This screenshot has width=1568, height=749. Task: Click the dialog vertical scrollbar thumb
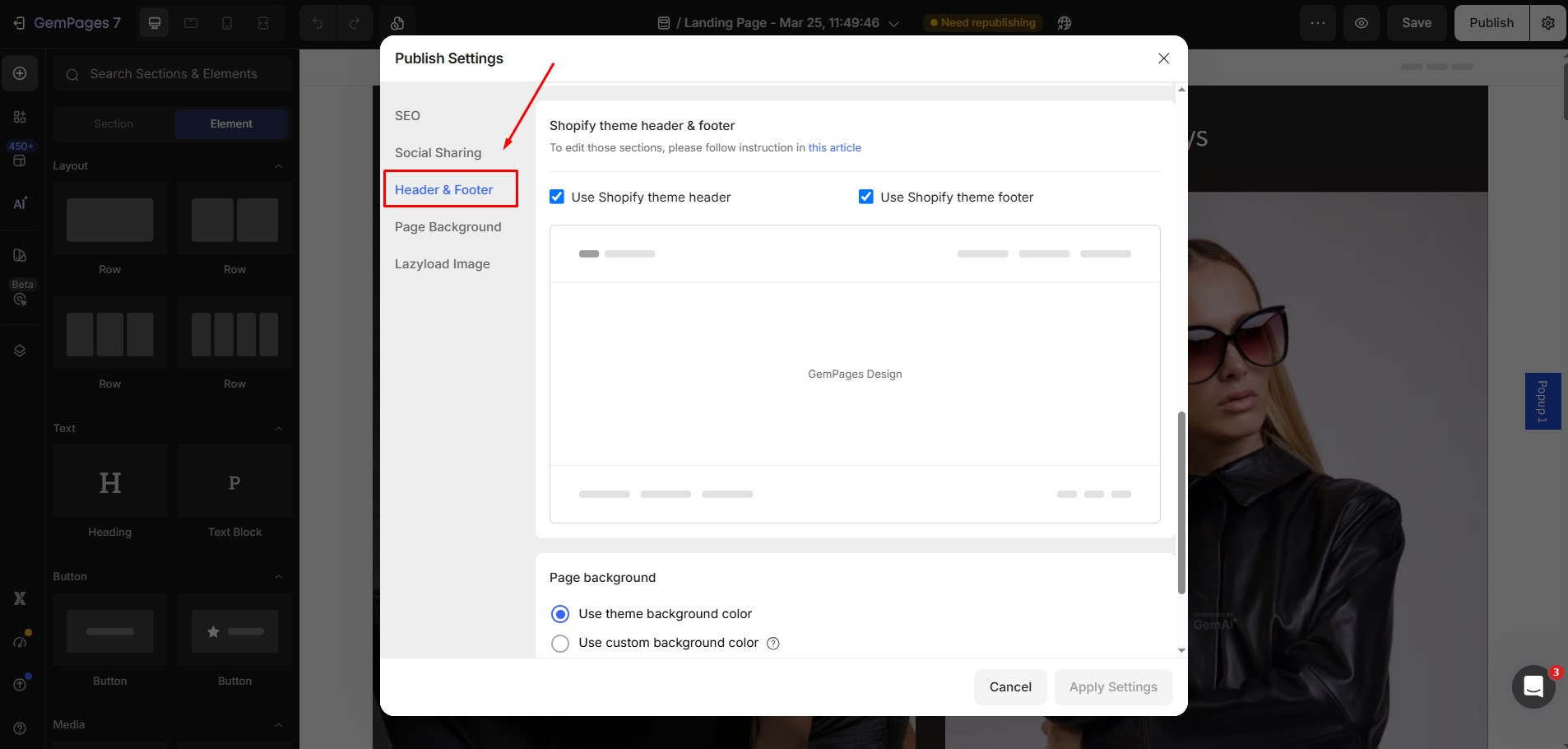pyautogui.click(x=1181, y=502)
